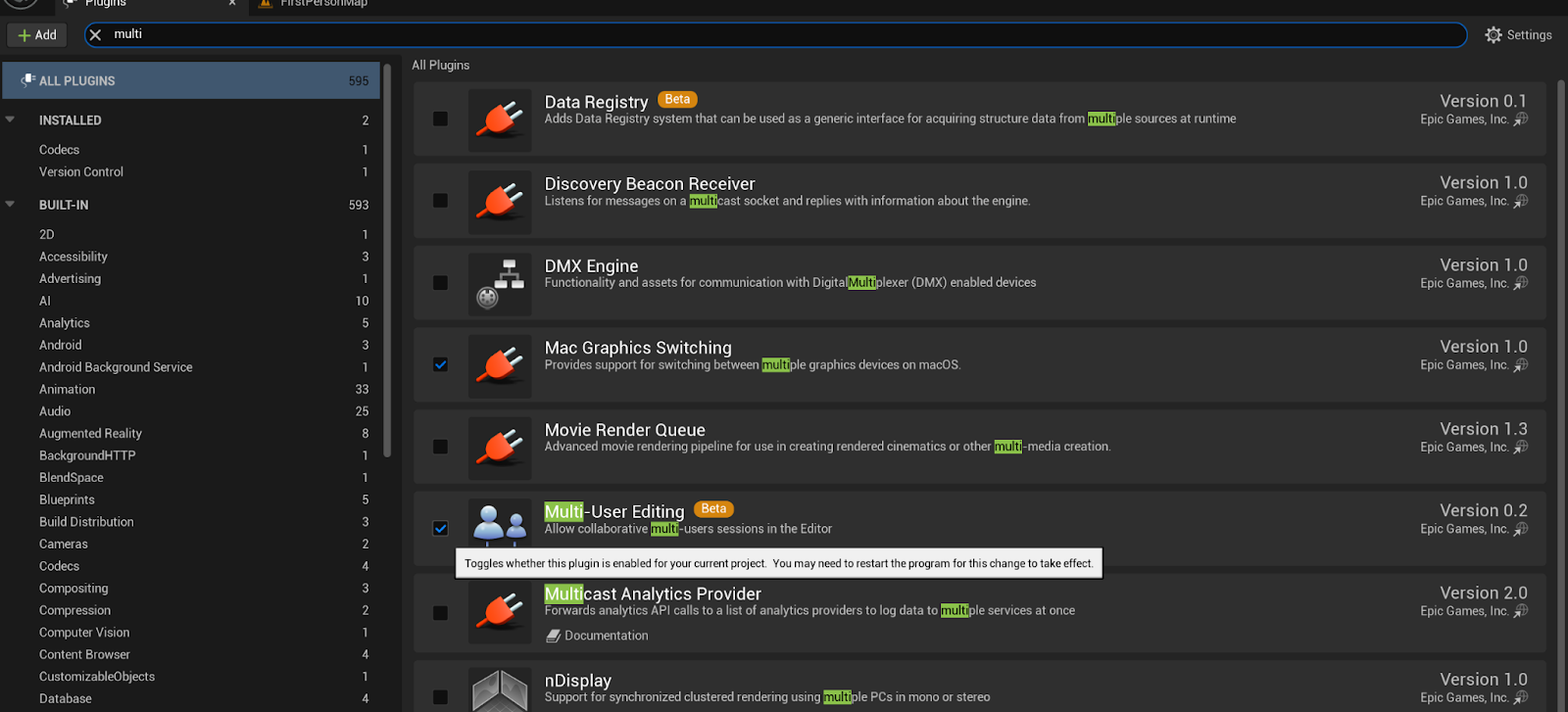This screenshot has height=712, width=1568.
Task: Select the Blueprints category
Action: click(x=191, y=499)
